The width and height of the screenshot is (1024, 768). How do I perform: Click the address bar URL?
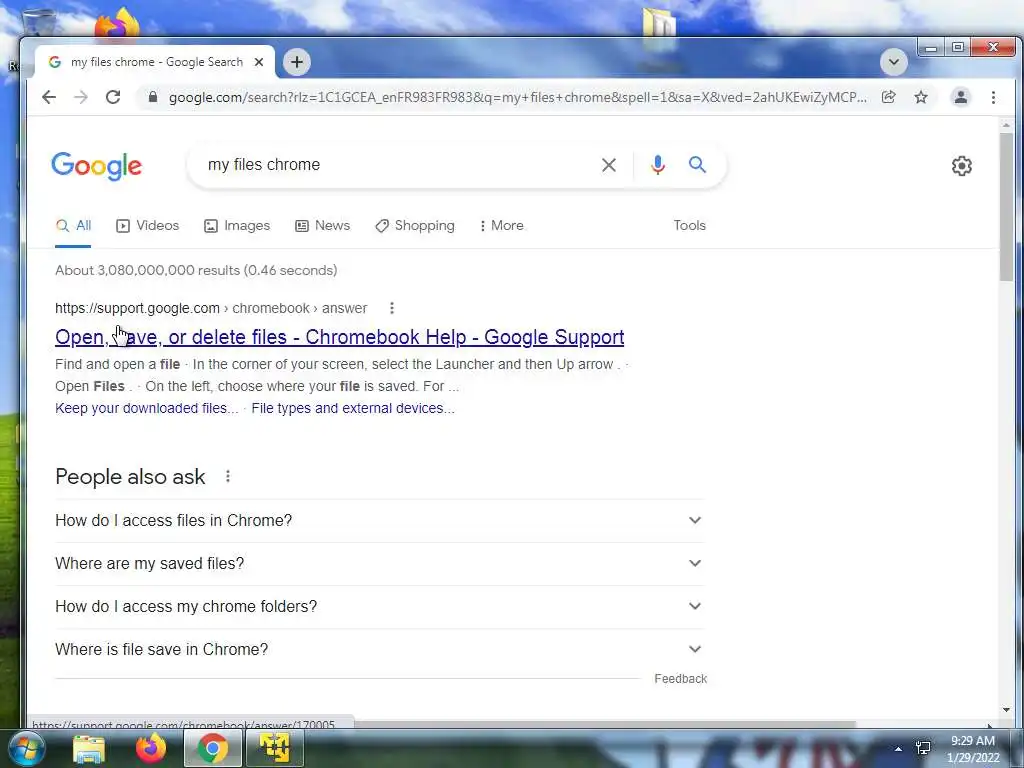[517, 97]
